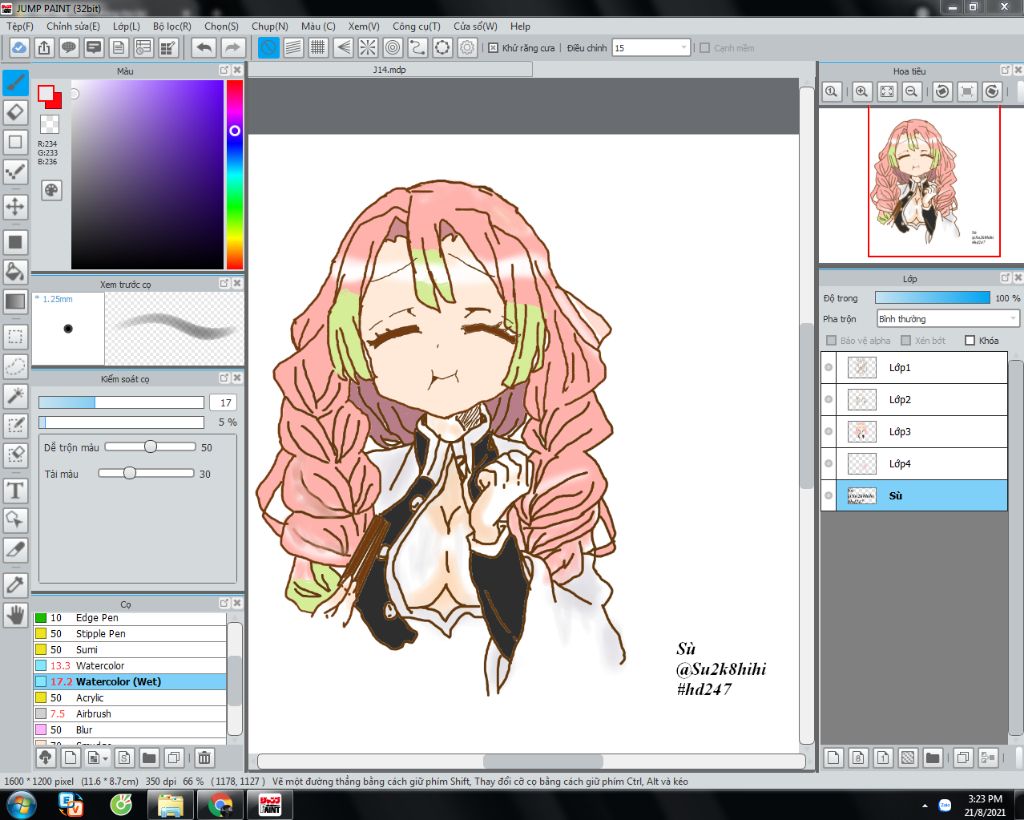
Task: Open snap settings gear icon
Action: (x=467, y=48)
